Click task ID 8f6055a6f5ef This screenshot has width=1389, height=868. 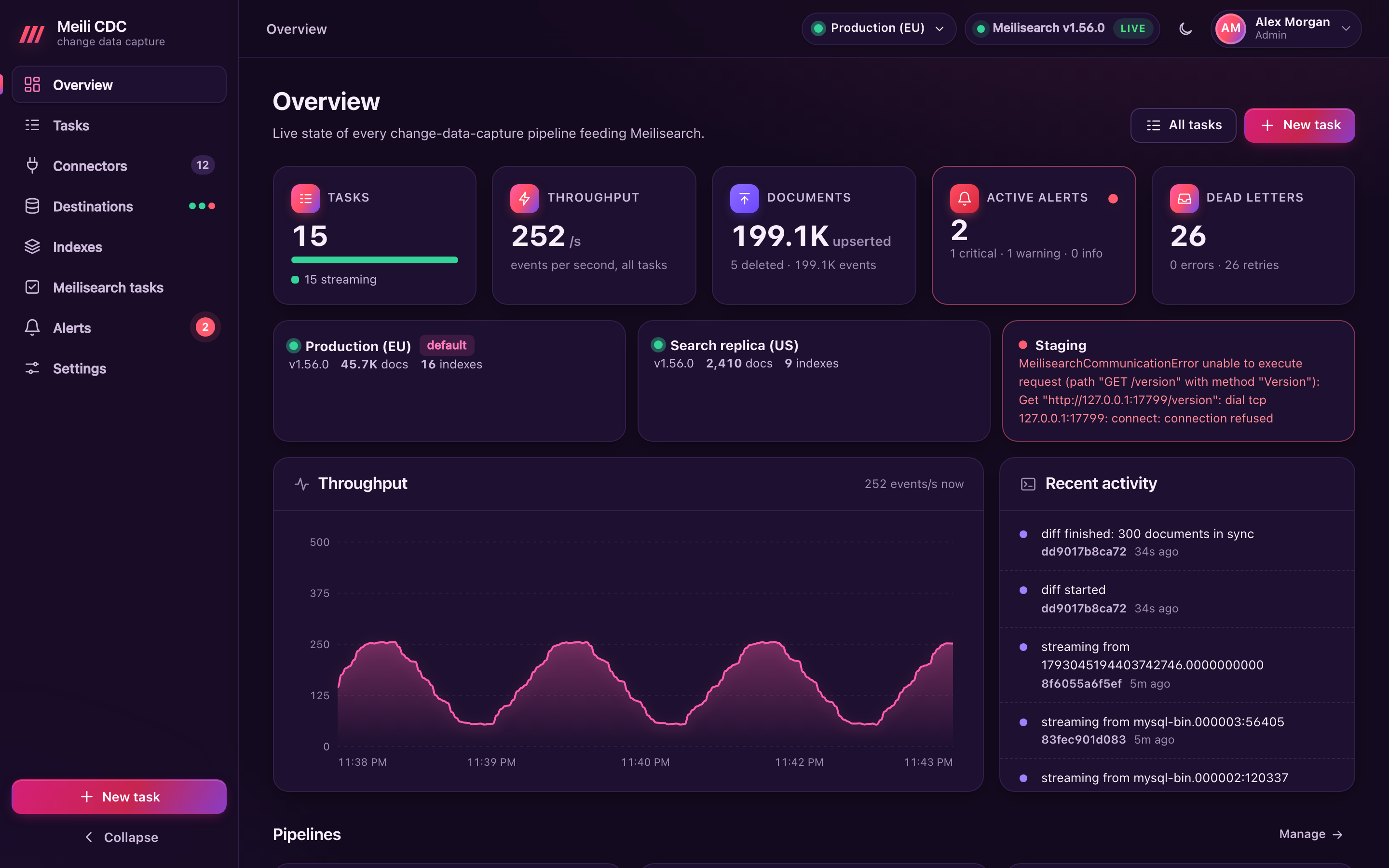[x=1081, y=683]
